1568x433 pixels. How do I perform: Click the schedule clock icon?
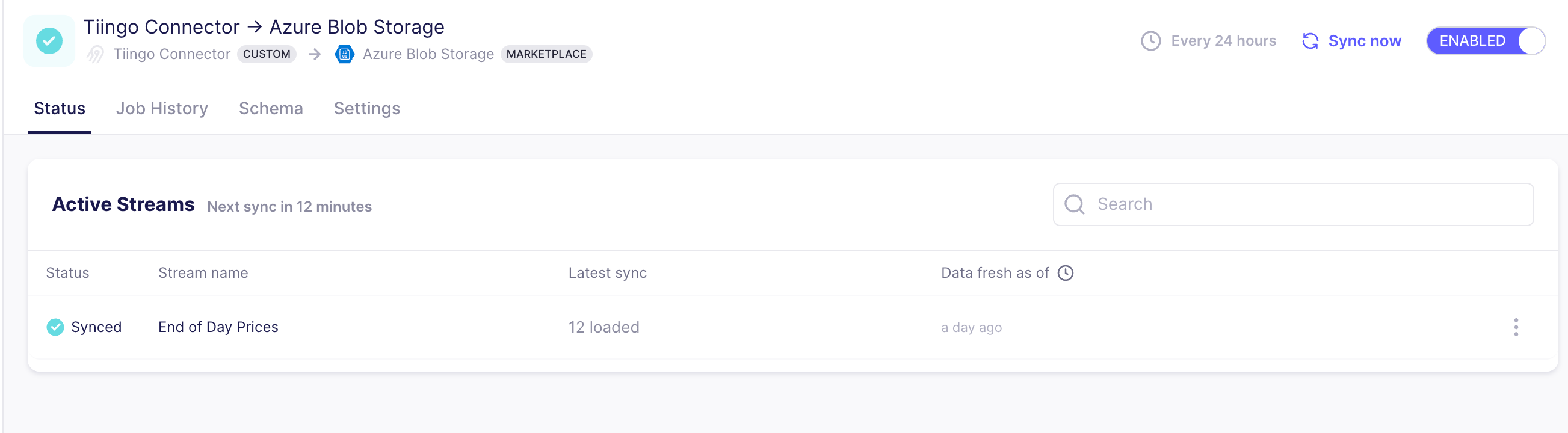point(1150,41)
